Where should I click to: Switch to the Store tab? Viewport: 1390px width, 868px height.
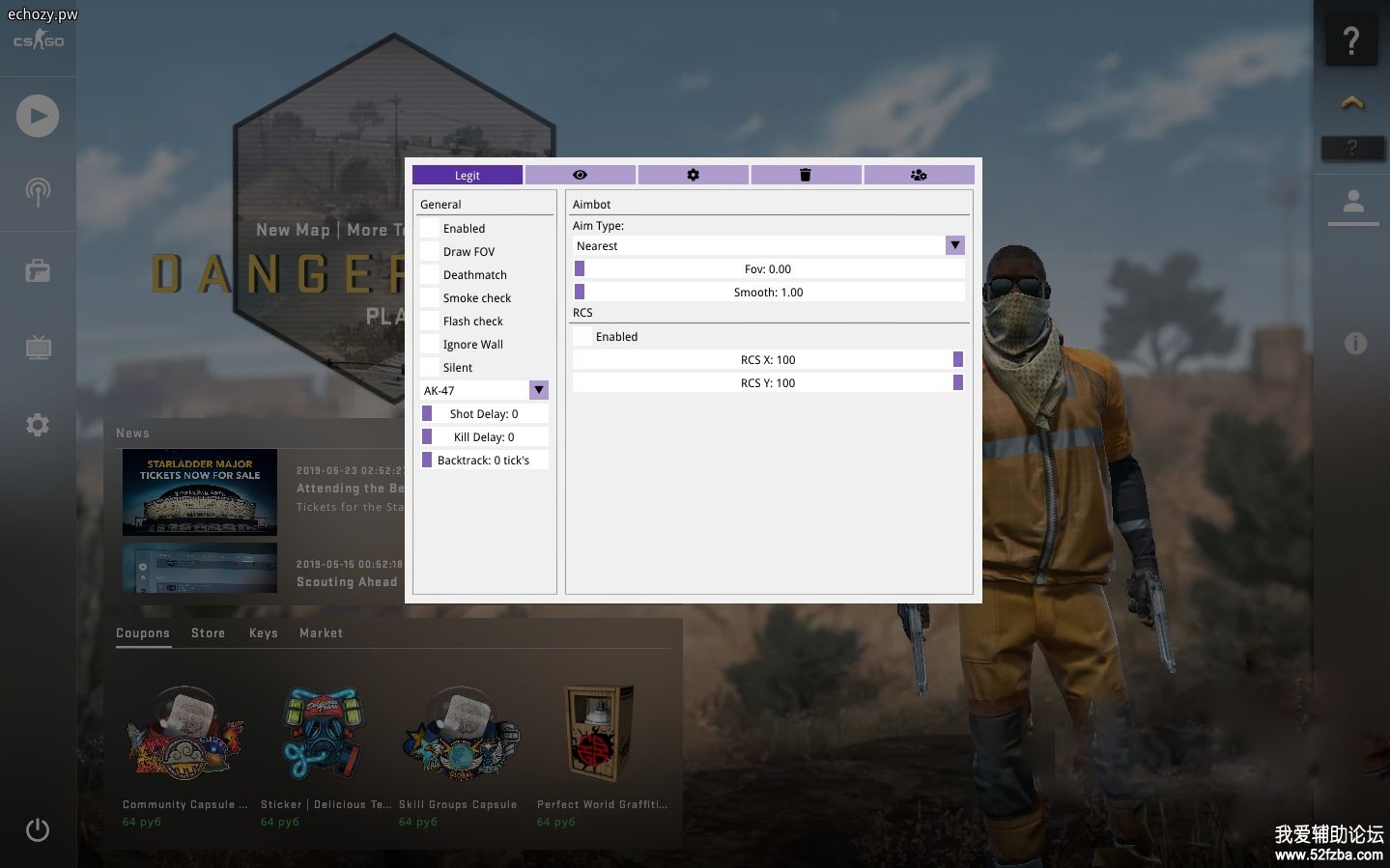208,633
